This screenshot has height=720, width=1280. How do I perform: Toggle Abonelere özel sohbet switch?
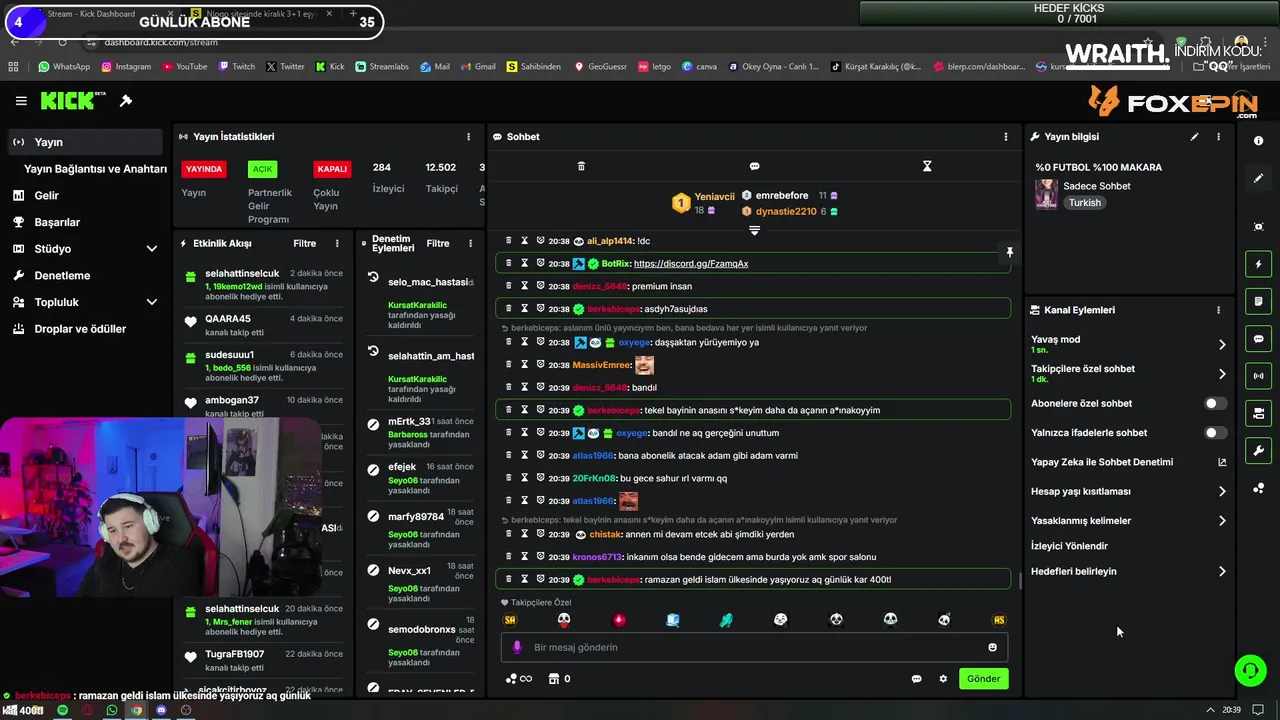[1215, 404]
